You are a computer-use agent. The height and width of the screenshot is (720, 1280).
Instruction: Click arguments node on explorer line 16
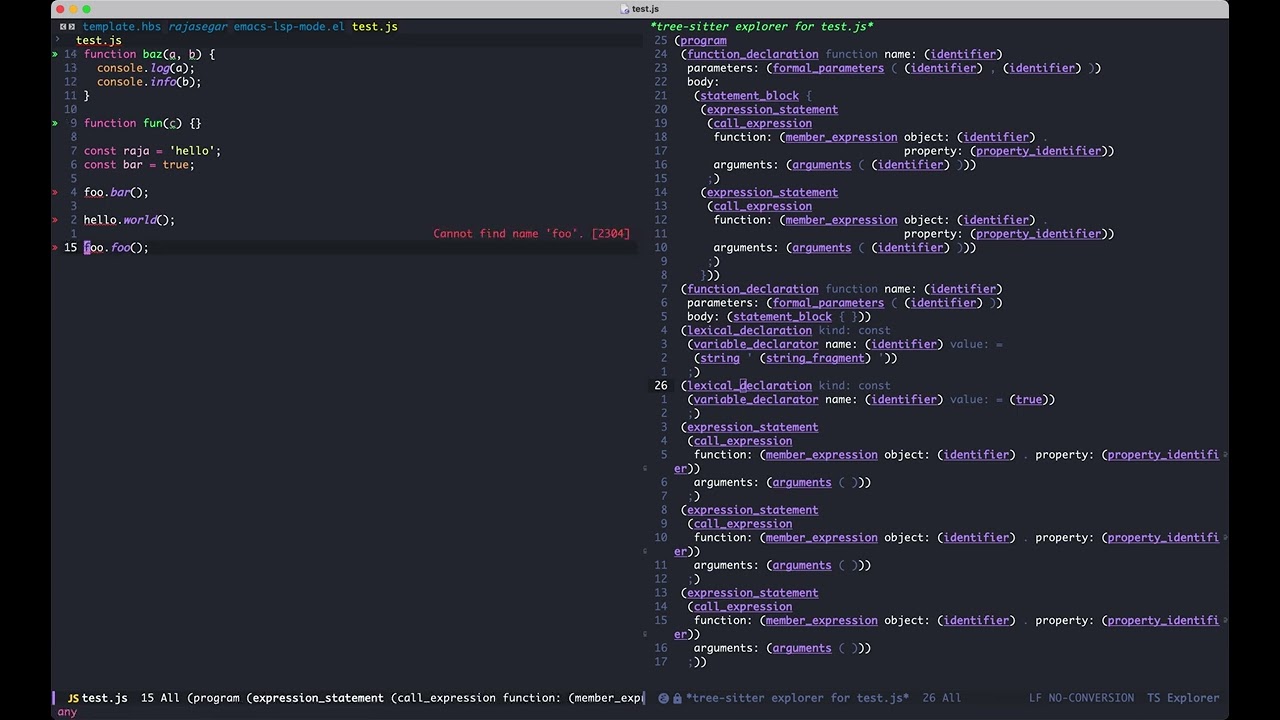pyautogui.click(x=821, y=165)
